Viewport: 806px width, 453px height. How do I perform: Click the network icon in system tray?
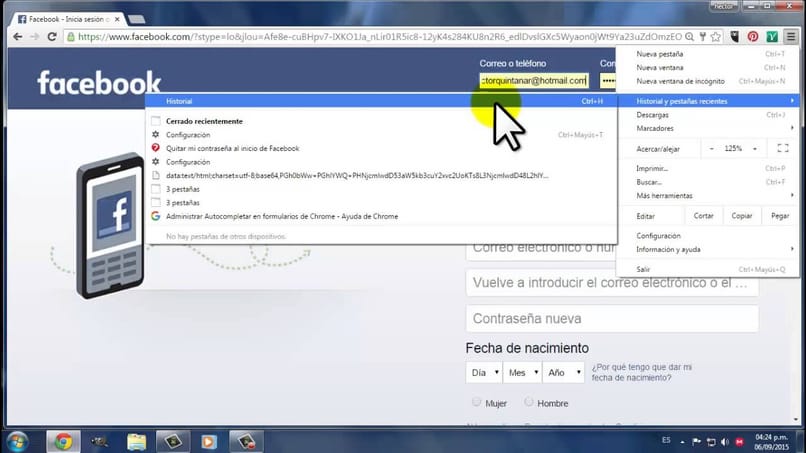pyautogui.click(x=711, y=442)
